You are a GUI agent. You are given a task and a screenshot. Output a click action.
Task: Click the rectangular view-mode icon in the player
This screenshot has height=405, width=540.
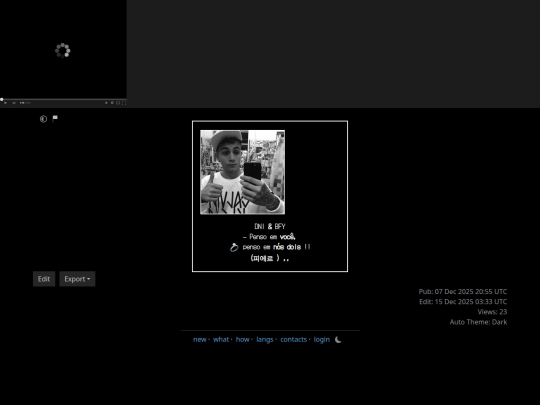click(x=118, y=103)
